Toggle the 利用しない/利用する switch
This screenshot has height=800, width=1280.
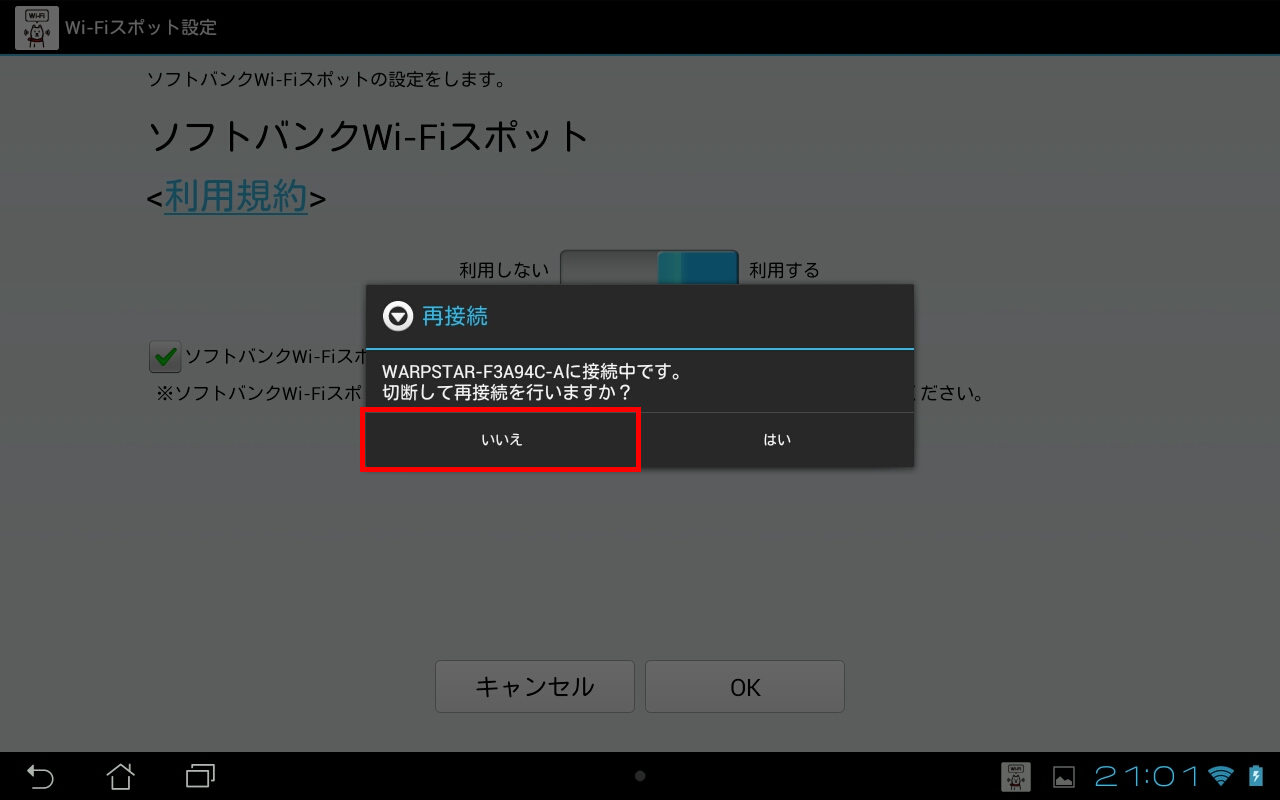[x=649, y=268]
